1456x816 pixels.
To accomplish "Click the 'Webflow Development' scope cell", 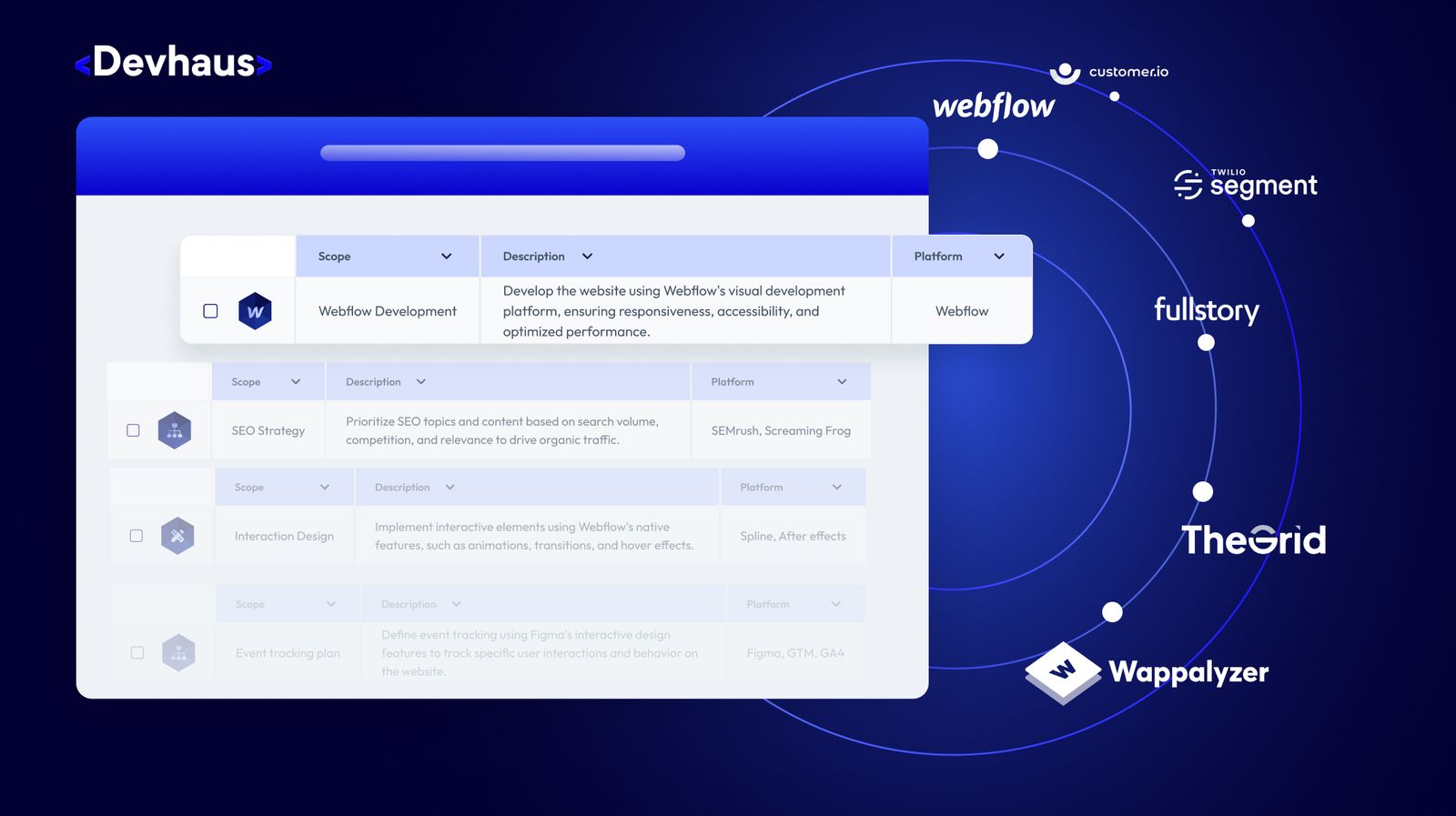I will point(388,311).
